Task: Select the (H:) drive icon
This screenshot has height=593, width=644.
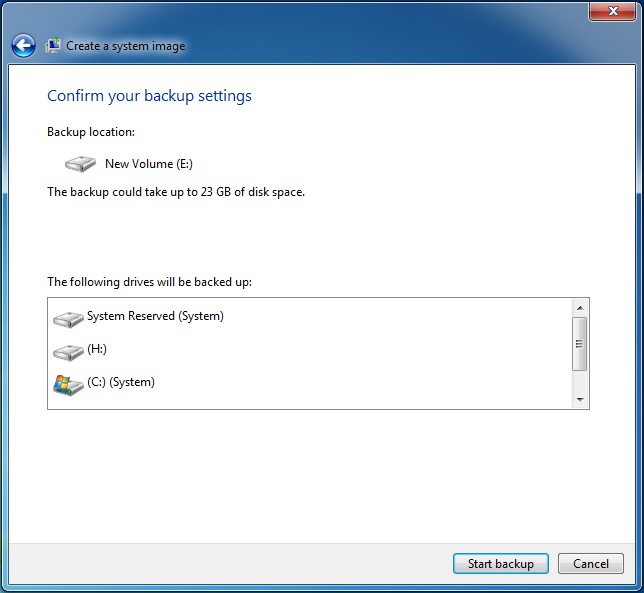Action: (68, 353)
